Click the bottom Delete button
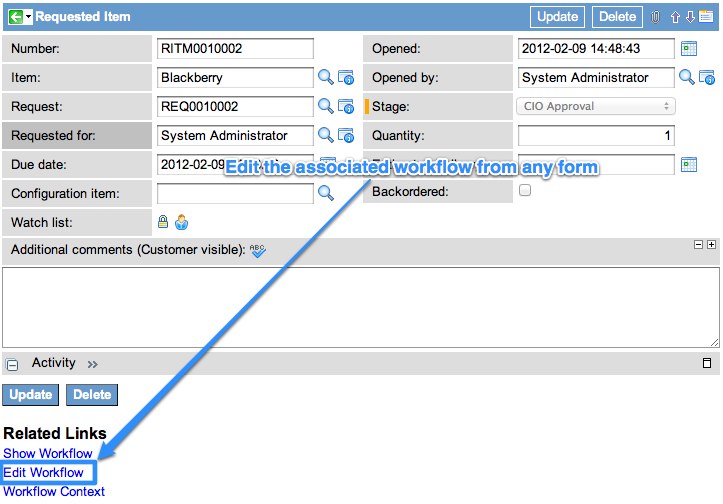This screenshot has width=723, height=504. 92,394
